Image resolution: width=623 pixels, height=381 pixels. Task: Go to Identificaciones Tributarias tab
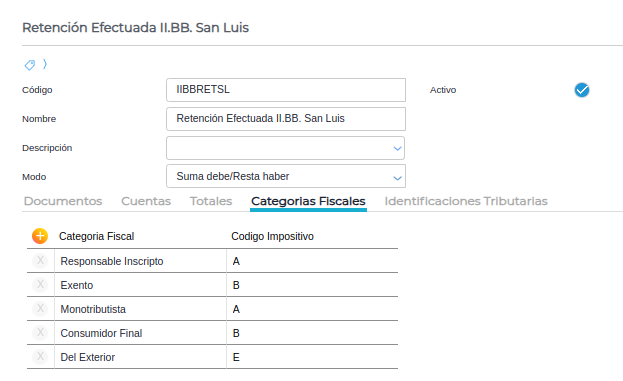[466, 201]
